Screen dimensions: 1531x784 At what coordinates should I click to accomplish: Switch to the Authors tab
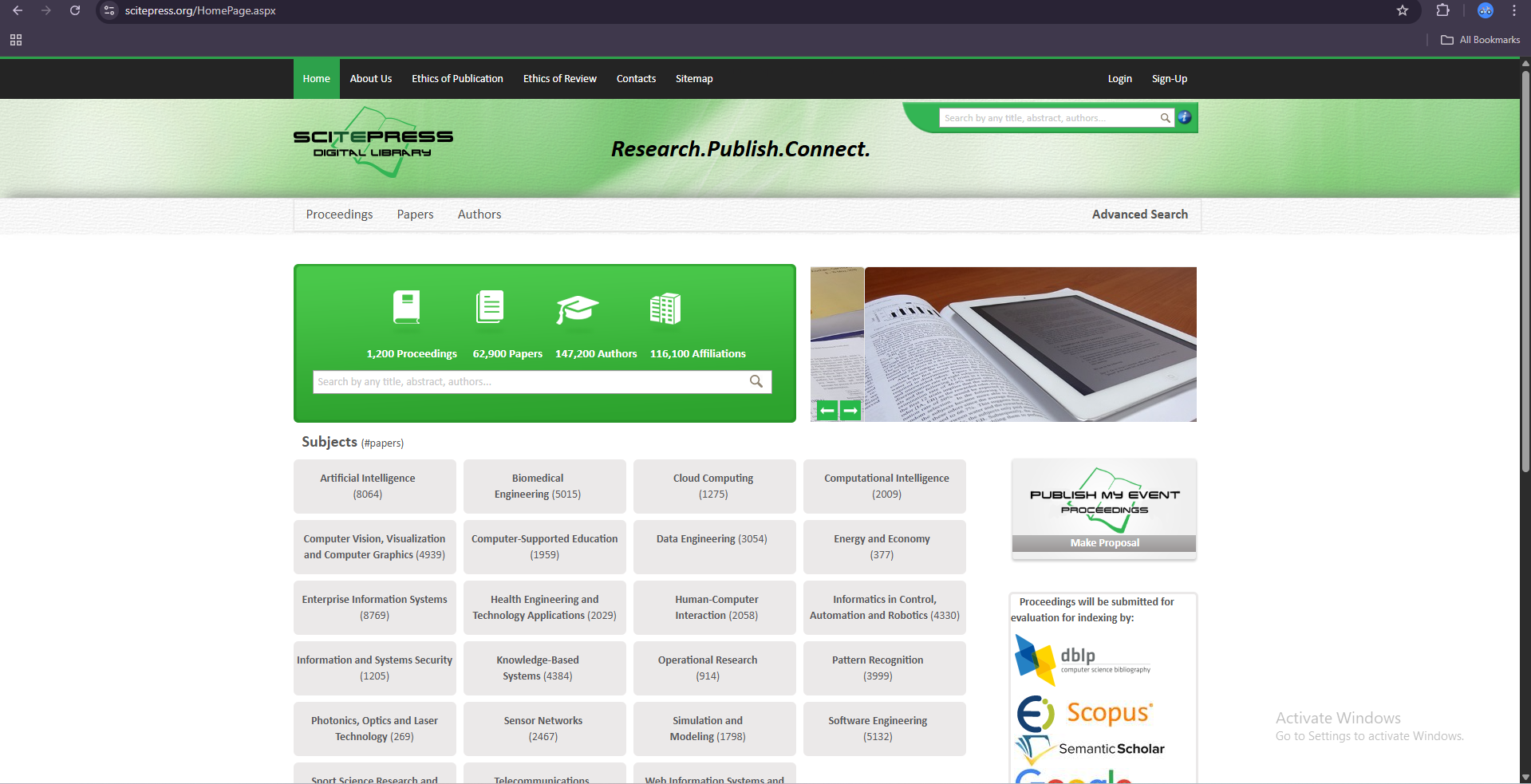coord(479,215)
